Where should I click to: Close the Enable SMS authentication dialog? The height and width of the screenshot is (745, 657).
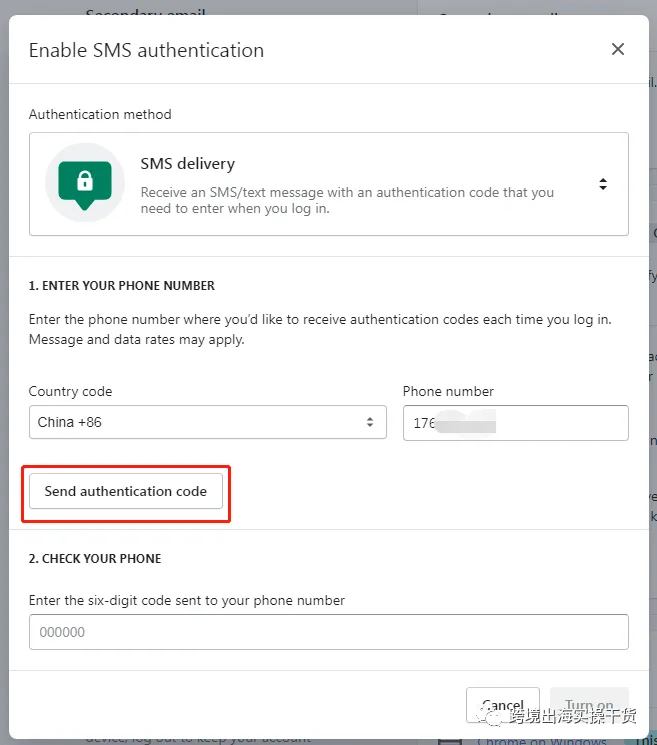618,49
